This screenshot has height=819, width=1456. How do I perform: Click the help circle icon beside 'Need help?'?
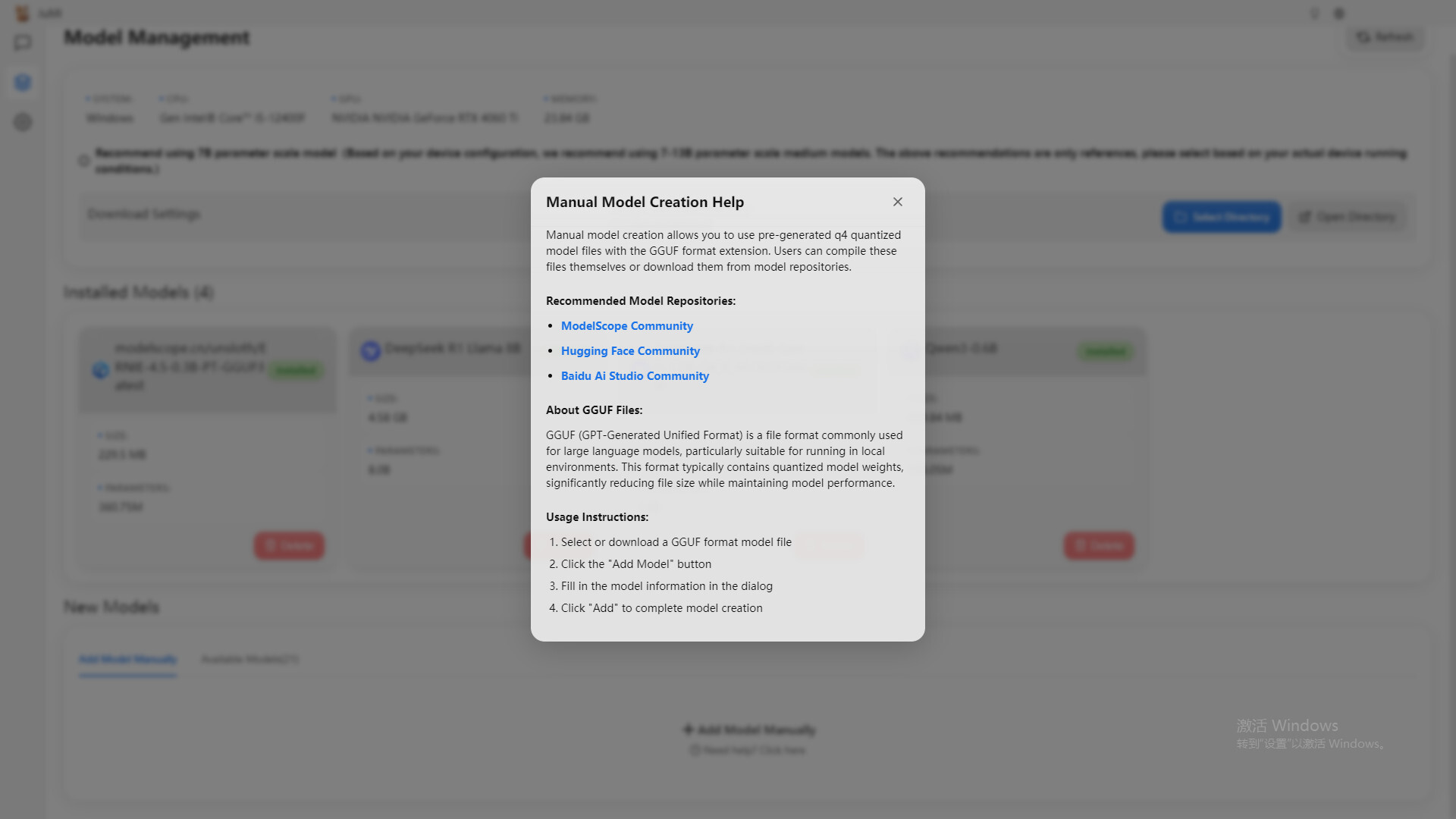[x=695, y=750]
